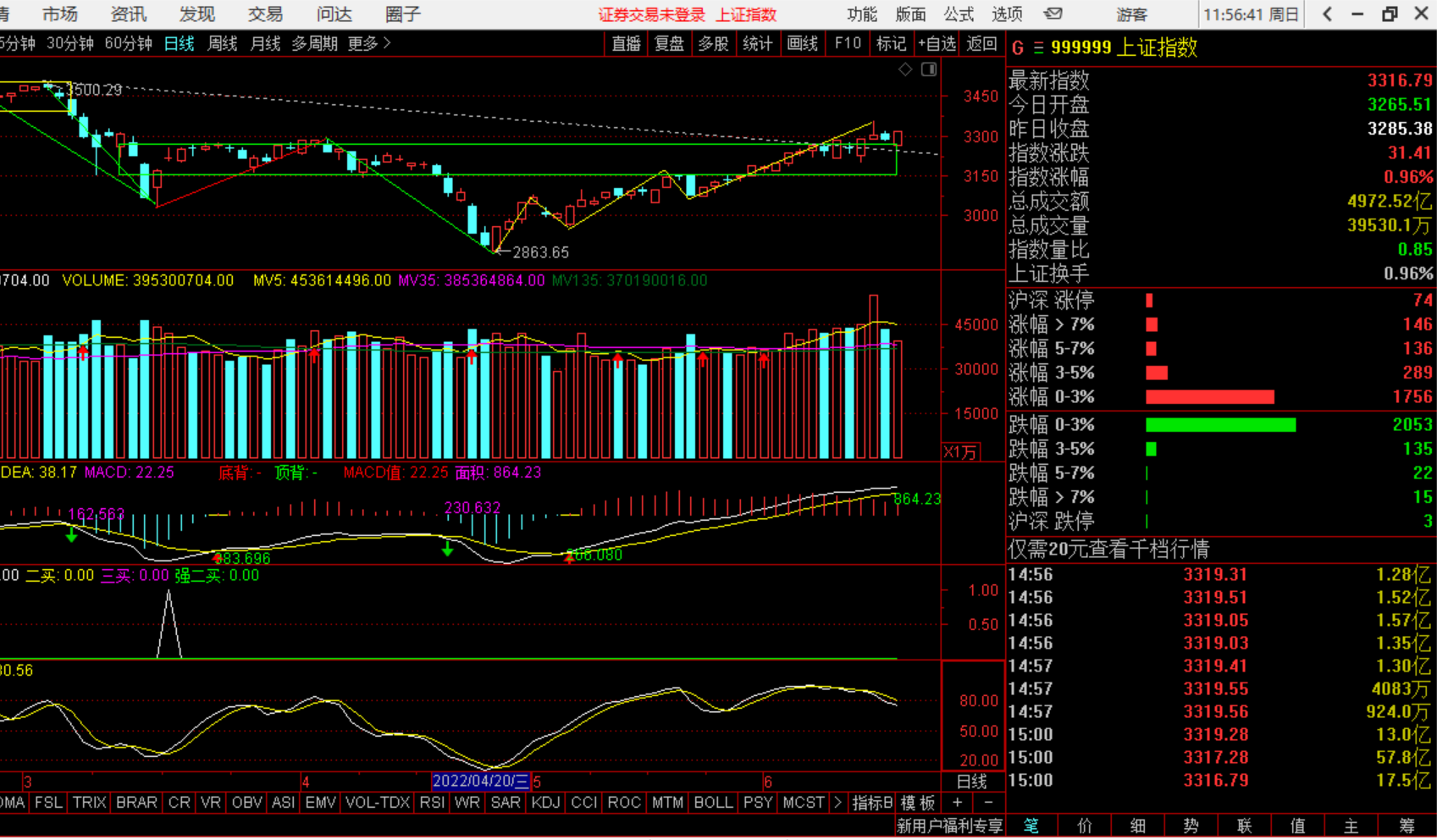Click the 游客 user label
The width and height of the screenshot is (1437, 840).
(x=1131, y=14)
